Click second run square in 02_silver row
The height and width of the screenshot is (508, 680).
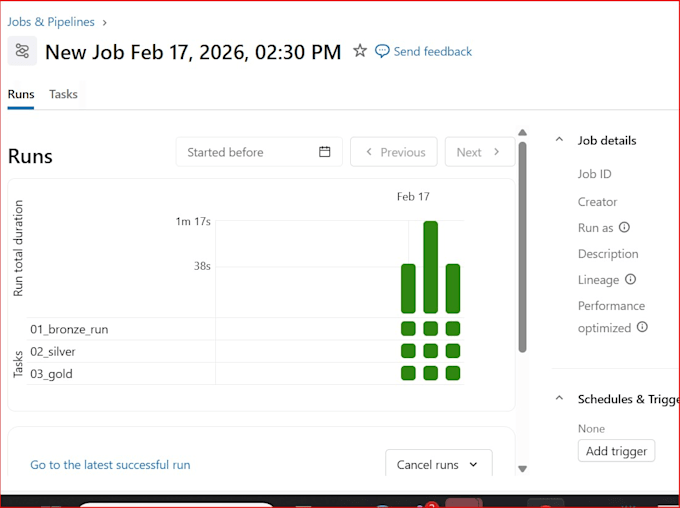[430, 351]
